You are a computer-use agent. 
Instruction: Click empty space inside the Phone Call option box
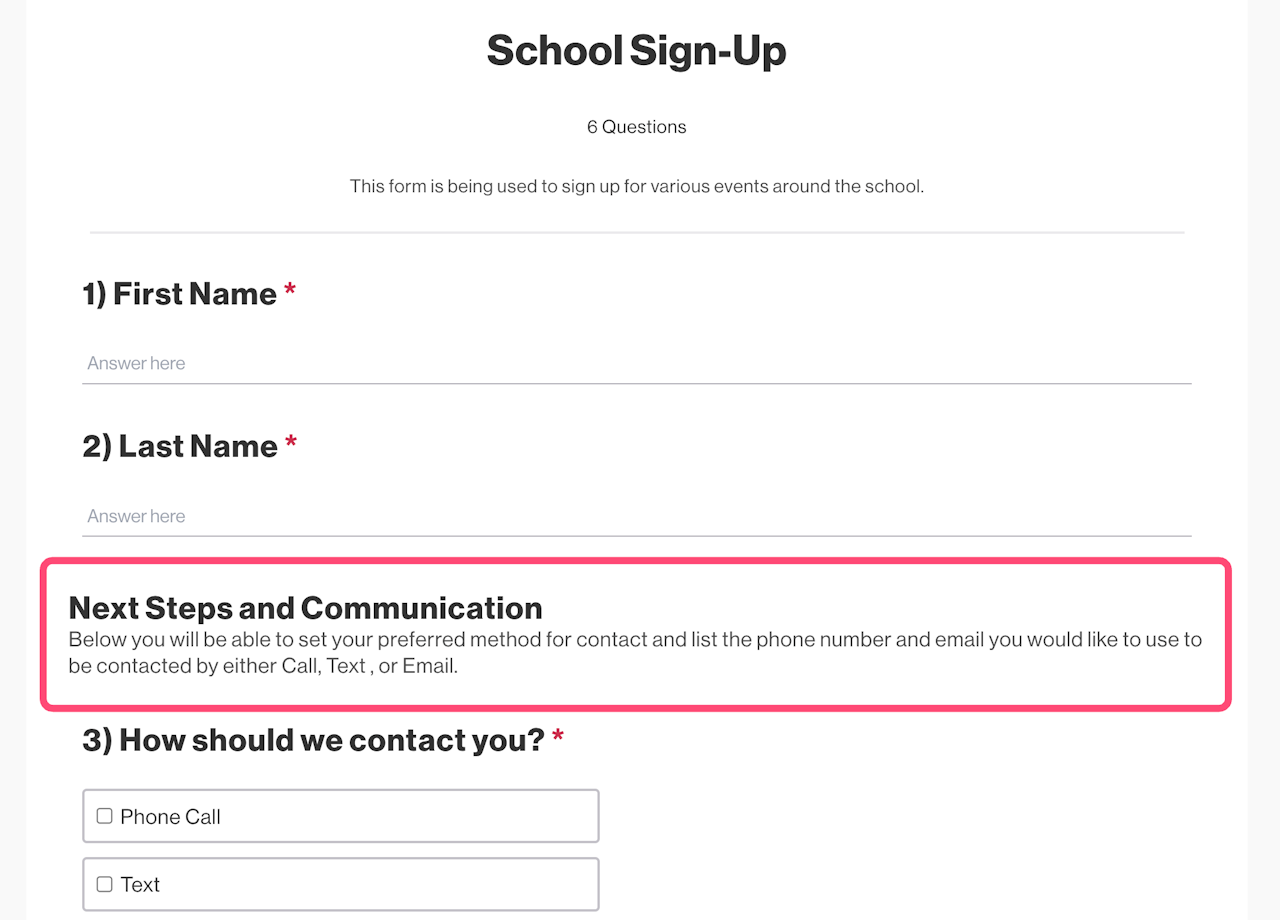point(420,817)
